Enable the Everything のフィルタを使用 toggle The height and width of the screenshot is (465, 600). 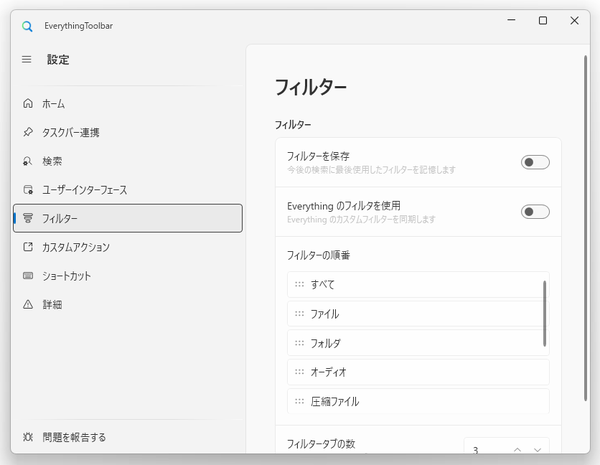coord(535,212)
